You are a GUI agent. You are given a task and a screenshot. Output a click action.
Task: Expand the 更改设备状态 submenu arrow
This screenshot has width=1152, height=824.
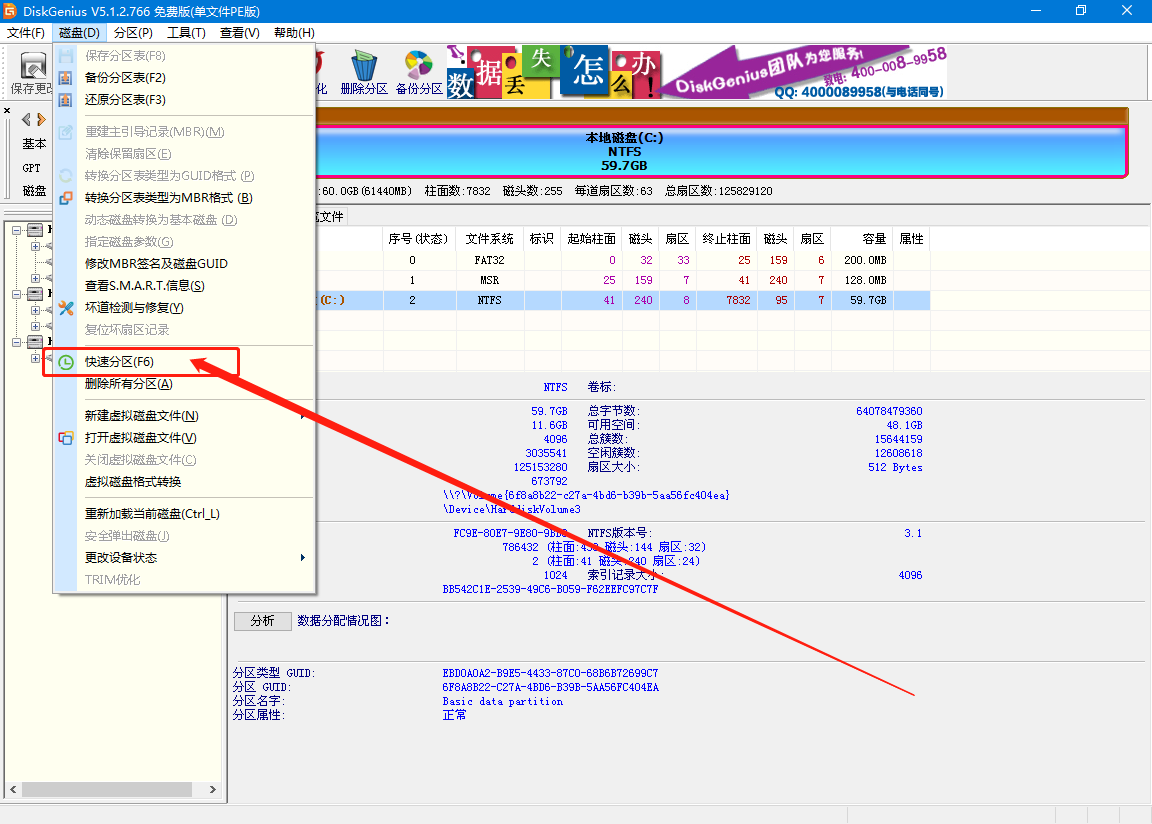pos(303,558)
